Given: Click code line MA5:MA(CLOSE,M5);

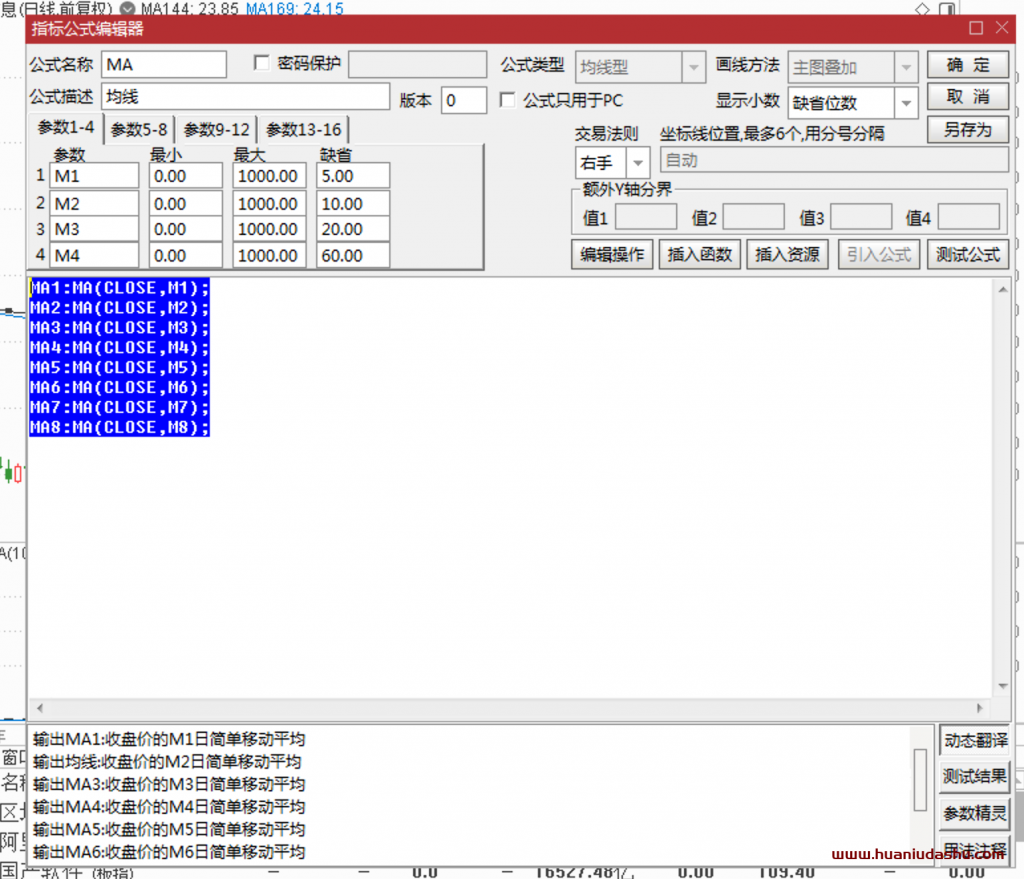Looking at the screenshot, I should tap(120, 368).
